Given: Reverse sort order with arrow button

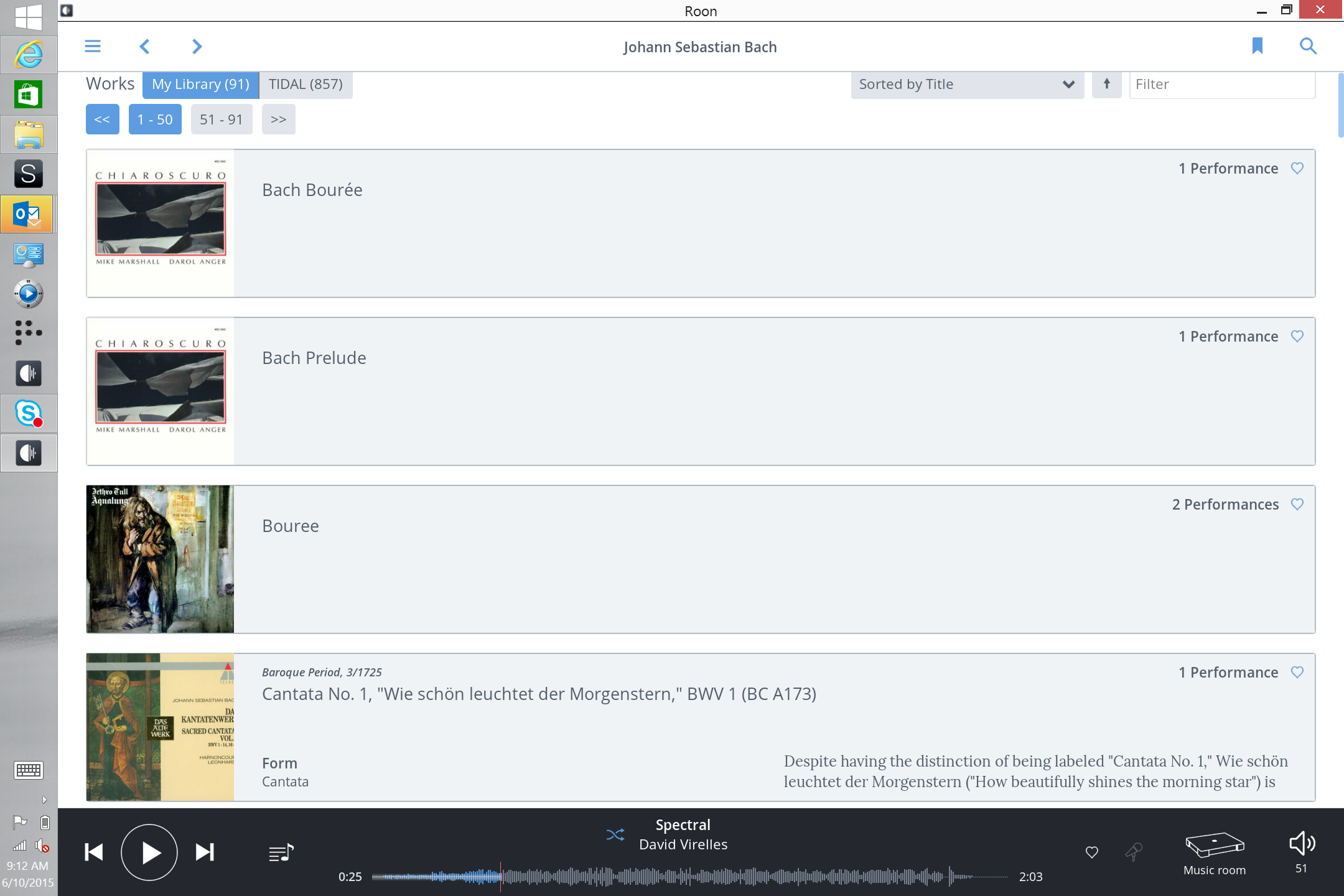Looking at the screenshot, I should click(1106, 85).
